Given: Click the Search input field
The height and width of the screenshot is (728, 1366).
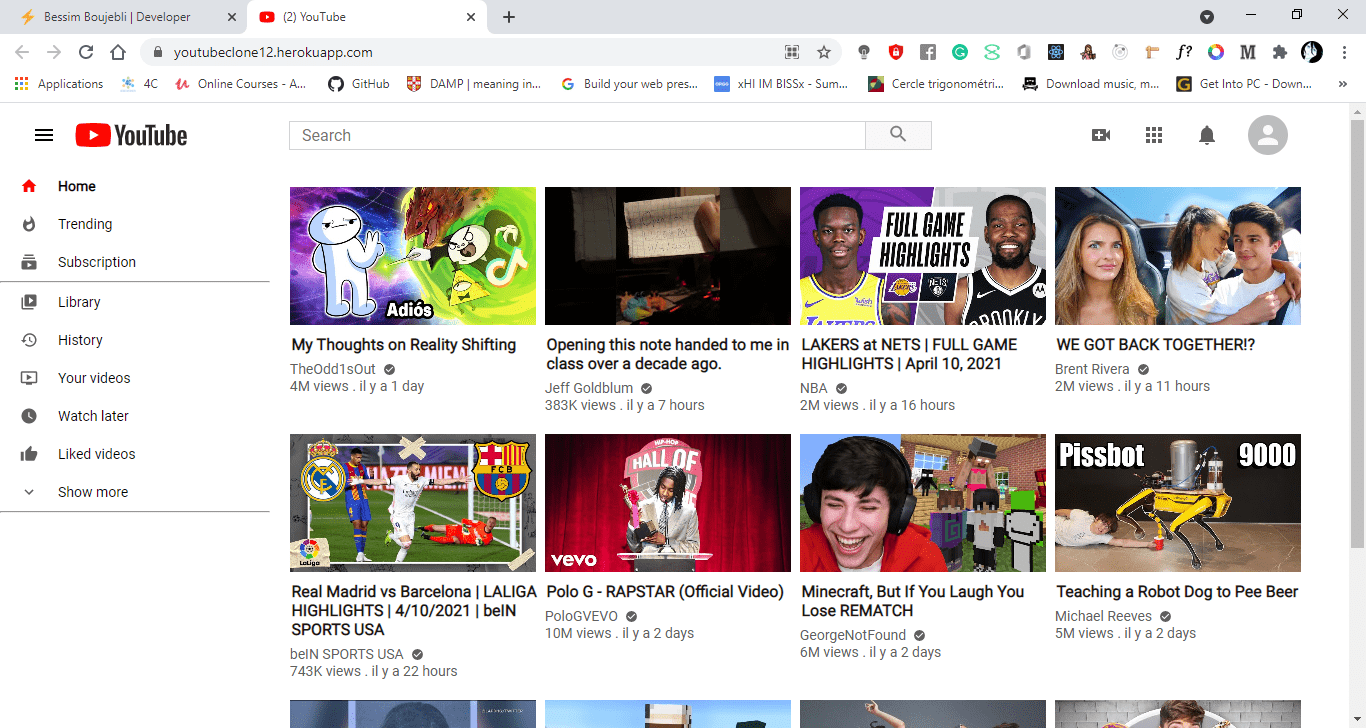Looking at the screenshot, I should click(x=577, y=135).
